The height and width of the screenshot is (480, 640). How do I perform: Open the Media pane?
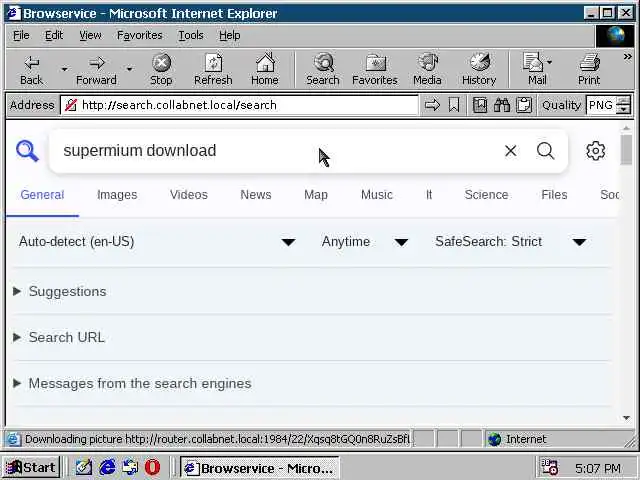(x=427, y=70)
